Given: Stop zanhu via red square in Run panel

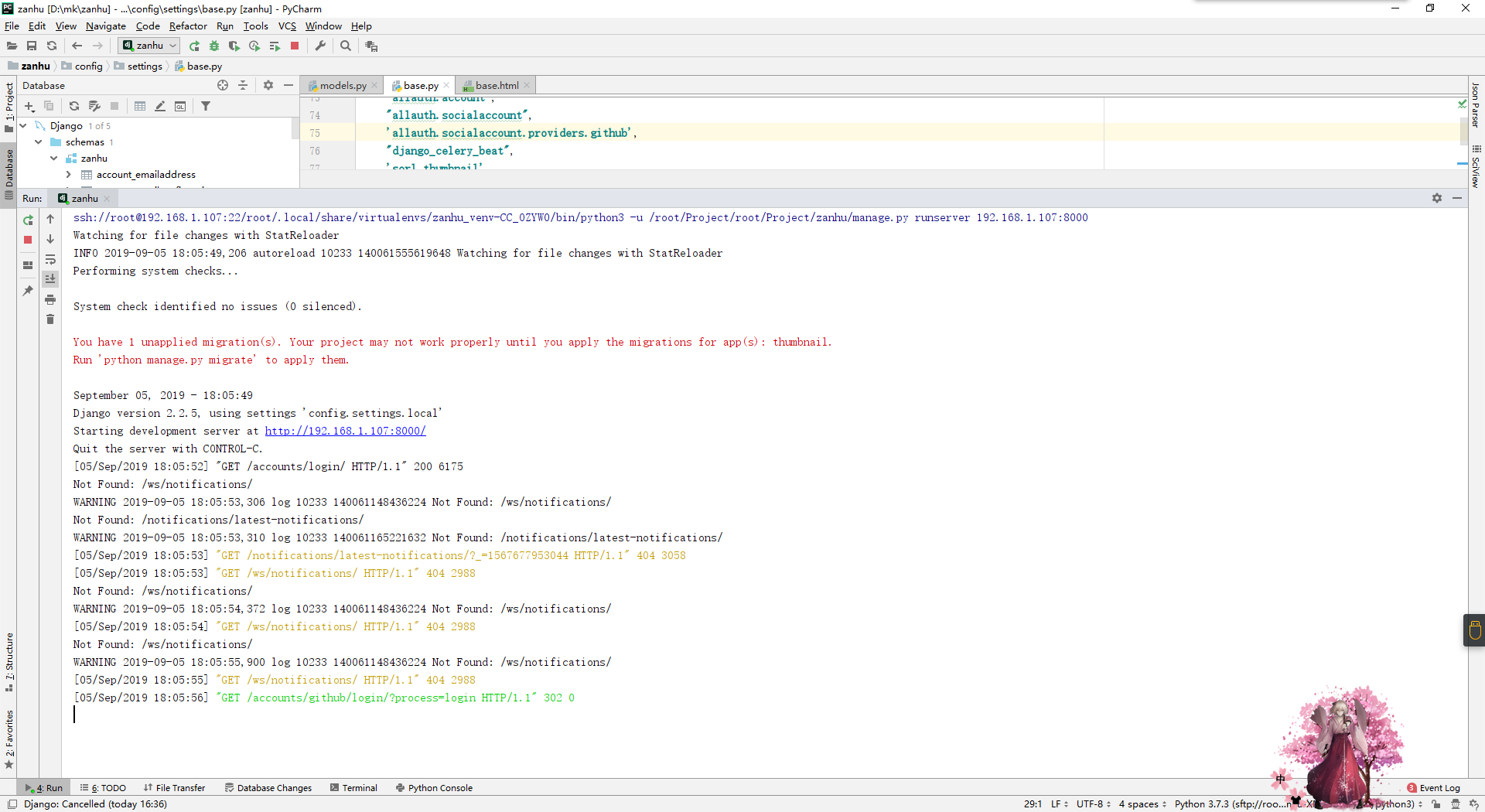Looking at the screenshot, I should [28, 241].
